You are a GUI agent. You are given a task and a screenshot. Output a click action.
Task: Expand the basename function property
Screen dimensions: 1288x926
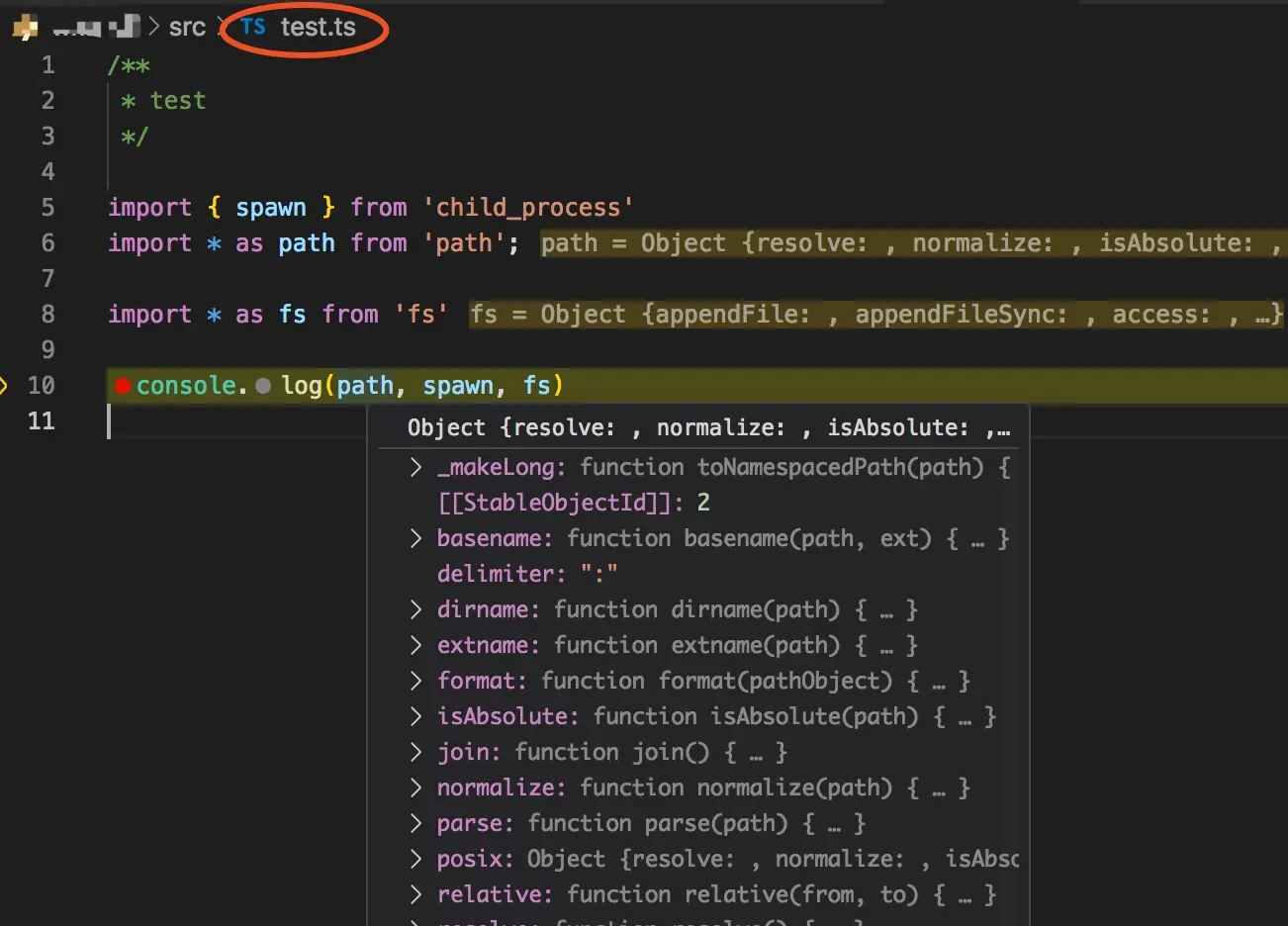[x=414, y=538]
